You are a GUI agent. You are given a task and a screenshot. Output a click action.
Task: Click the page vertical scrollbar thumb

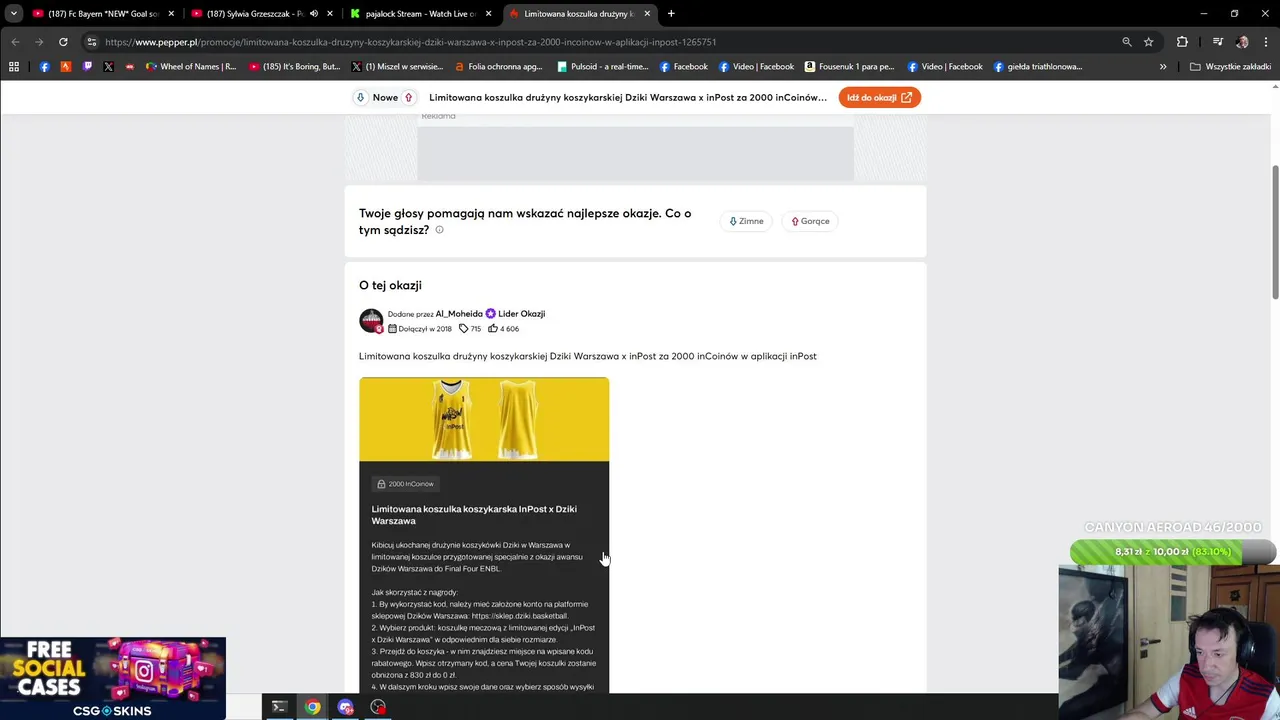(x=1275, y=232)
